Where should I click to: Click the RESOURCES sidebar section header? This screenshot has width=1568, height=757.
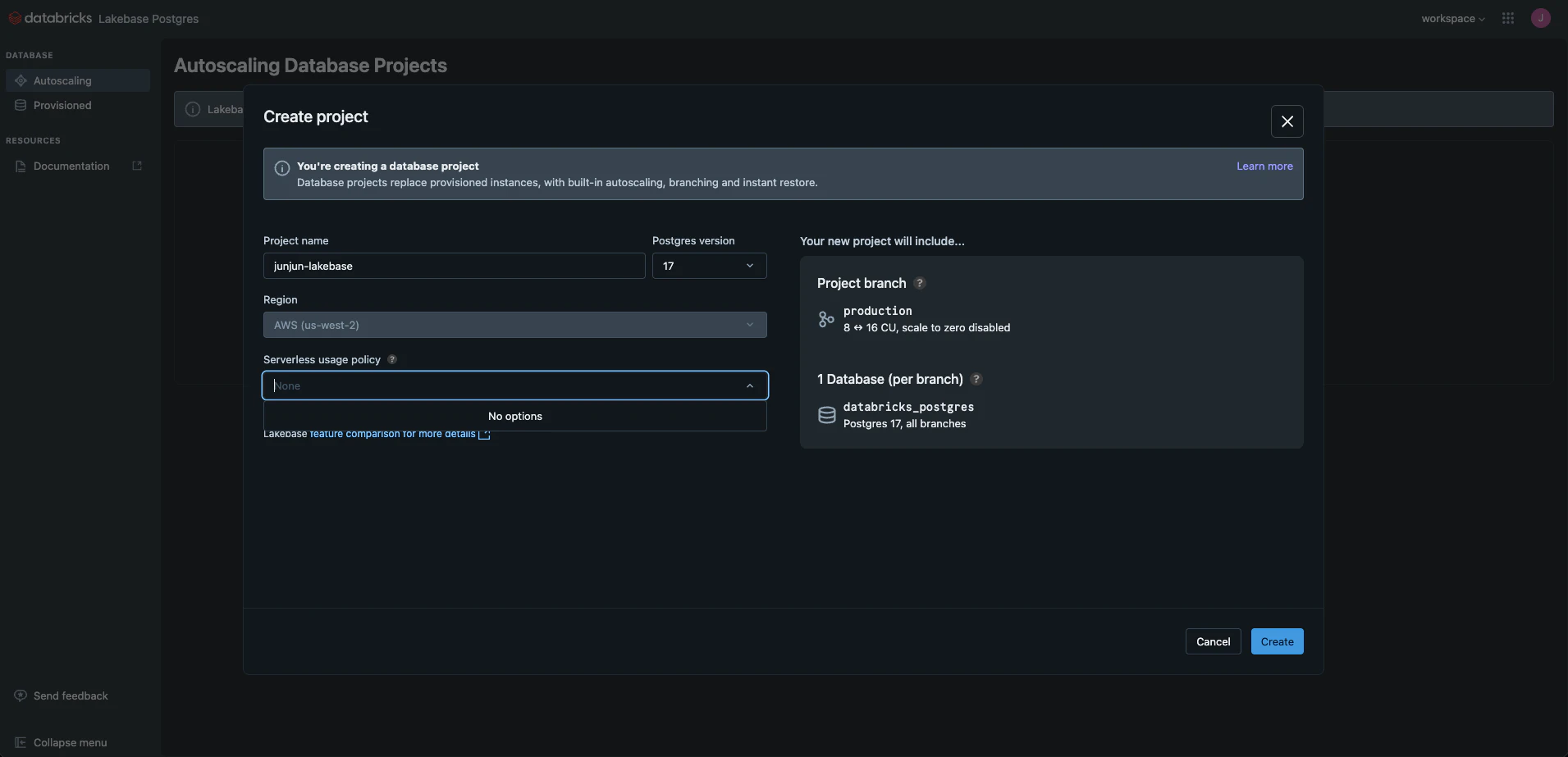33,140
